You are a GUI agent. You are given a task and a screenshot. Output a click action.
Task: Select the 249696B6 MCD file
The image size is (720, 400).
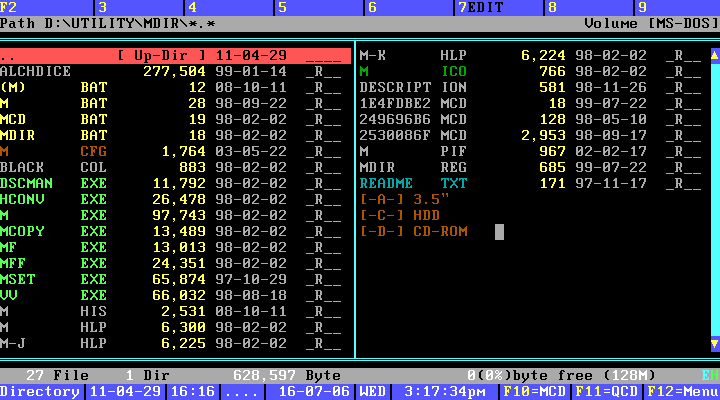533,119
